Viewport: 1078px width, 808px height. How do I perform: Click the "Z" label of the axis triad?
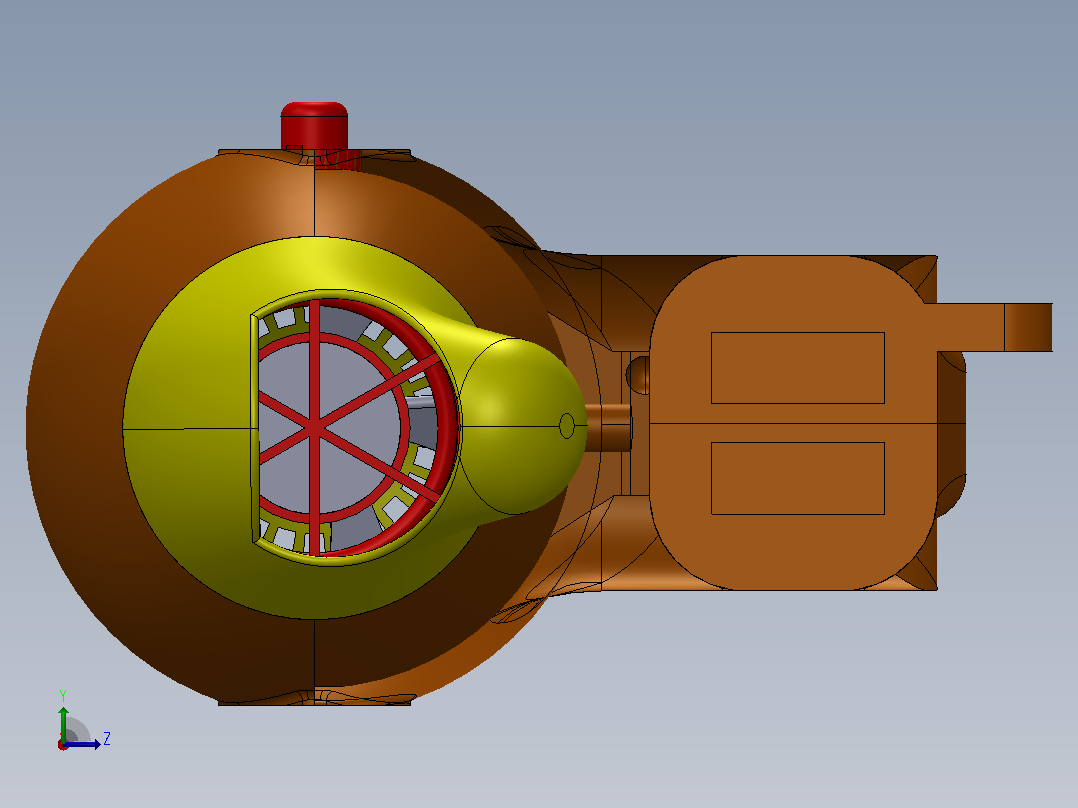coord(107,739)
